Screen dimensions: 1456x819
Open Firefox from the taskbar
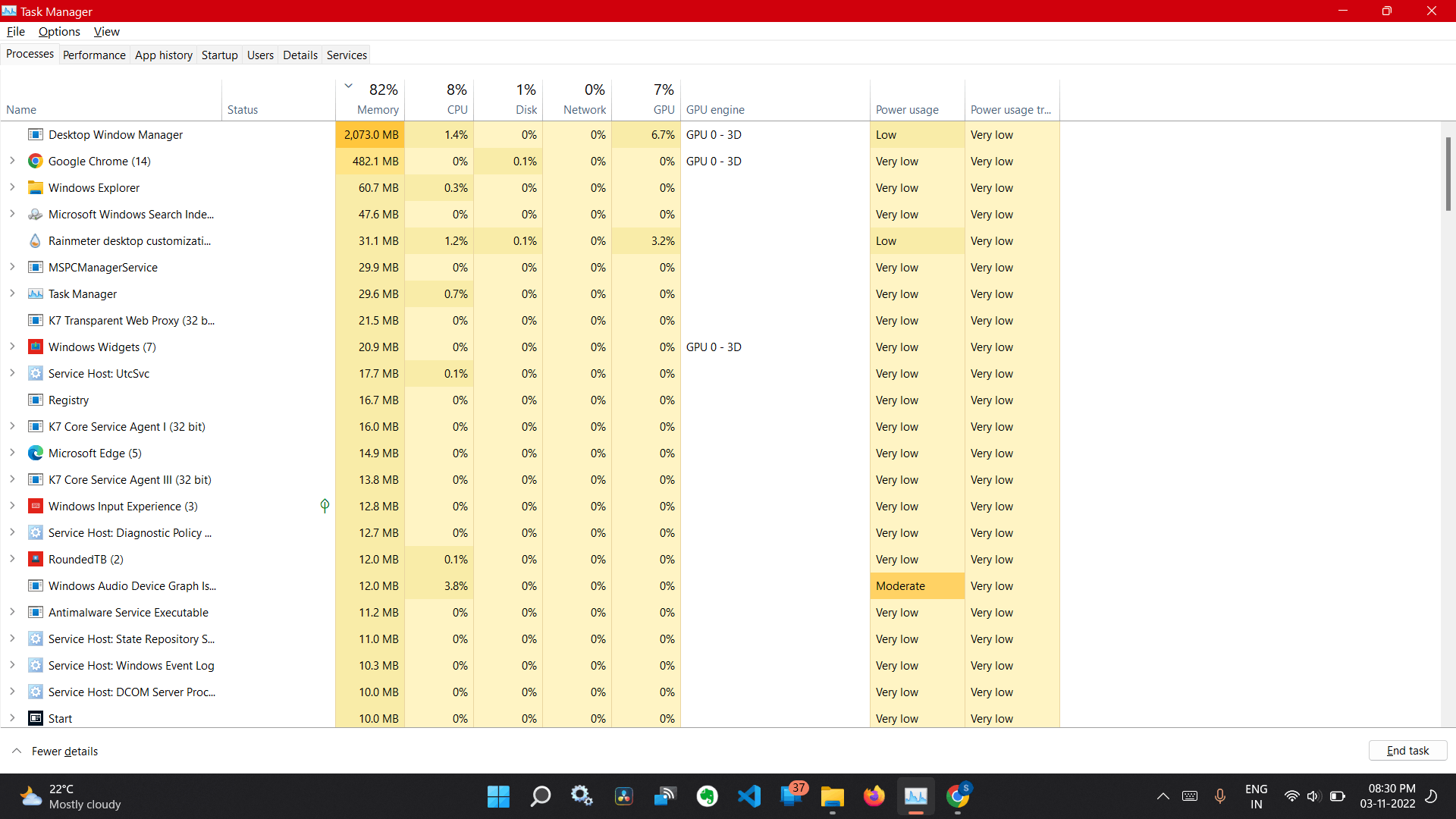(x=874, y=796)
